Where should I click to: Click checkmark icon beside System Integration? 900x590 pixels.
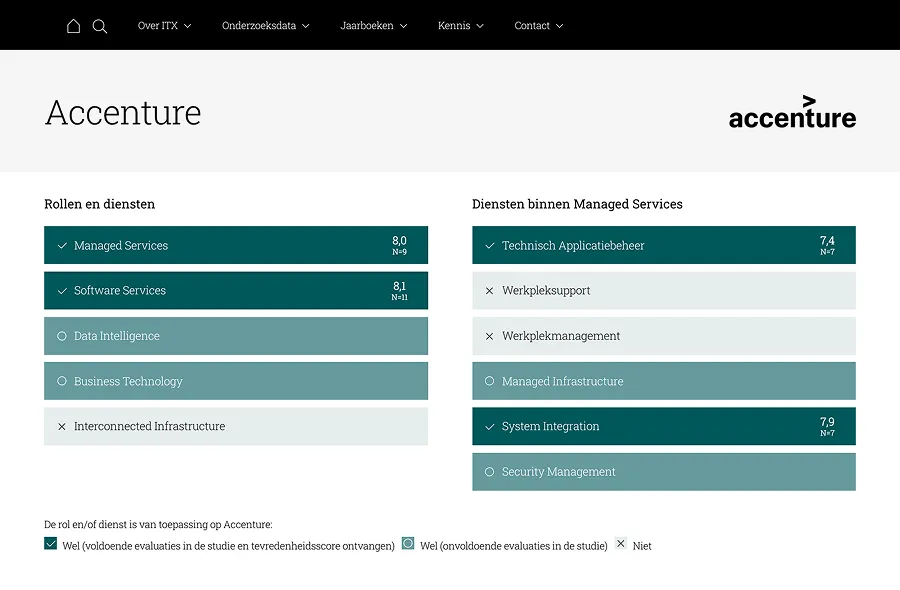490,426
